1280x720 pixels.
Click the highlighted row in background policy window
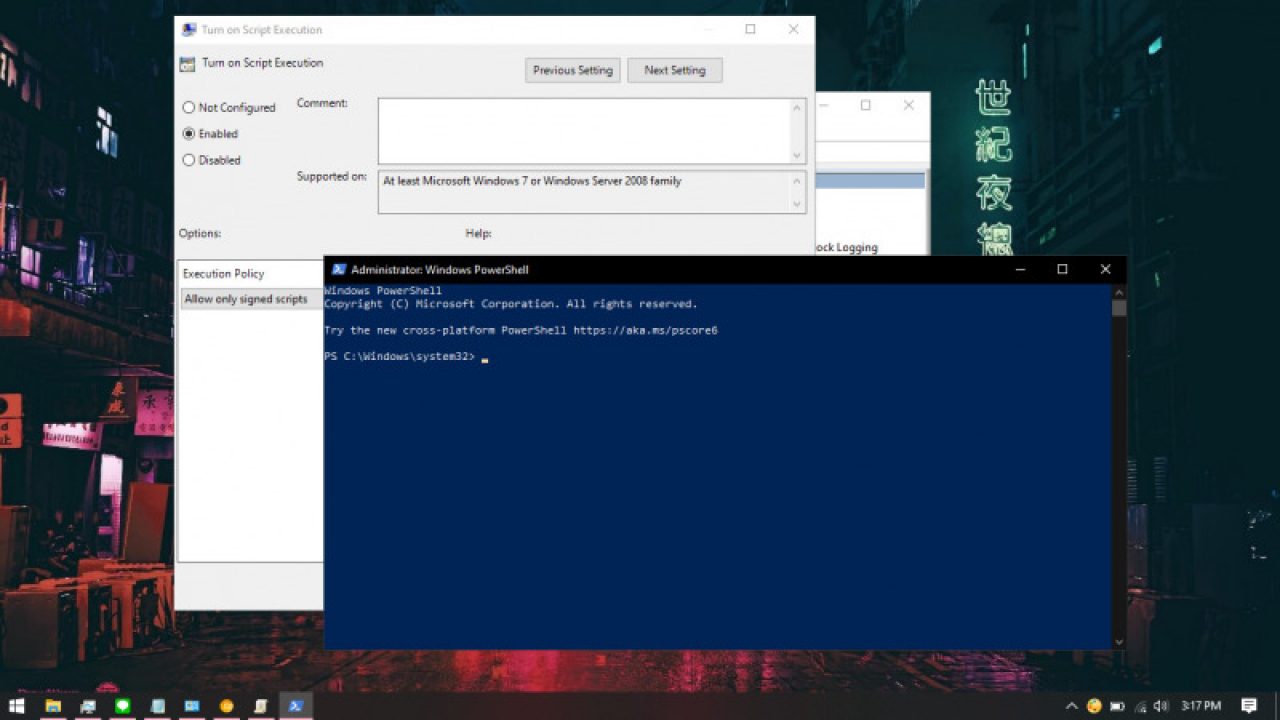coord(870,181)
